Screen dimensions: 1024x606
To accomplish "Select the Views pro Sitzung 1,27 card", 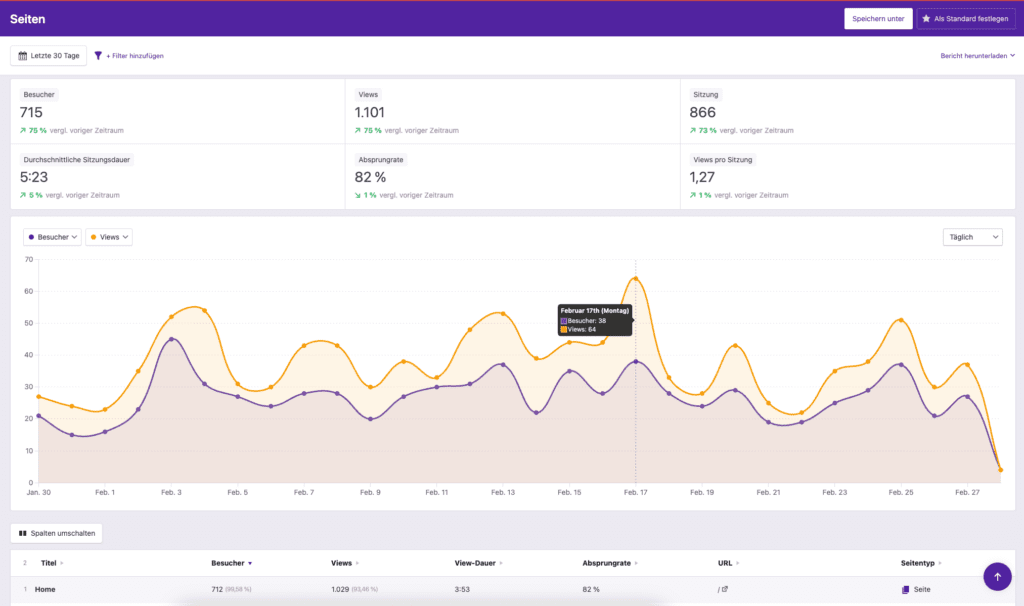I will tap(848, 176).
